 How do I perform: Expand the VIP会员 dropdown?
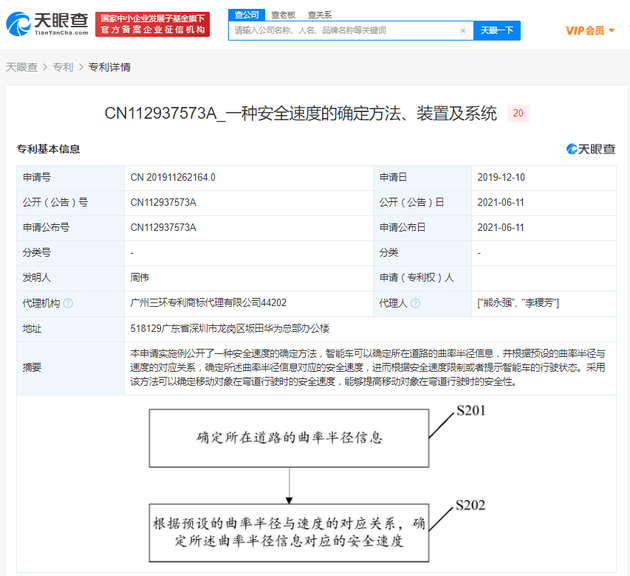pyautogui.click(x=589, y=31)
